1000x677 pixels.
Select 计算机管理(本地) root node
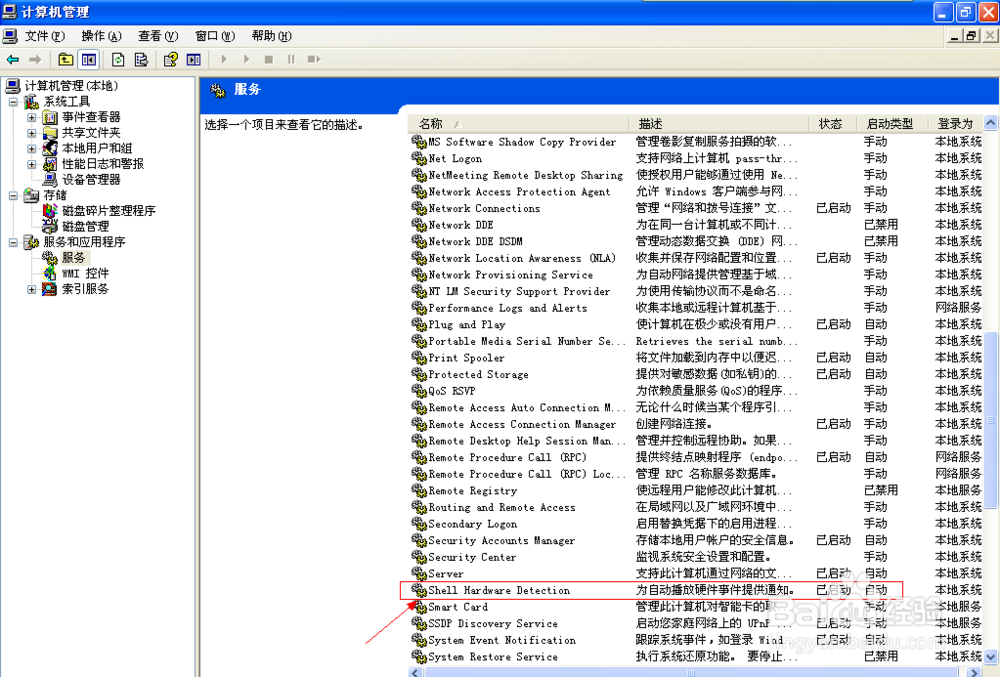(71, 85)
